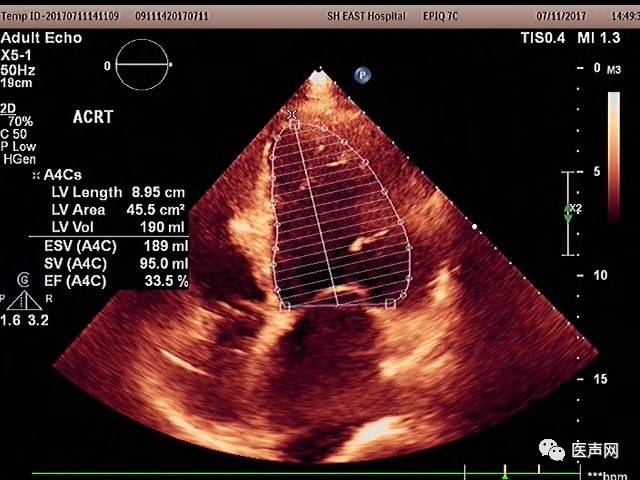Click the circular scan plane orientation icon
The height and width of the screenshot is (480, 640).
[143, 66]
